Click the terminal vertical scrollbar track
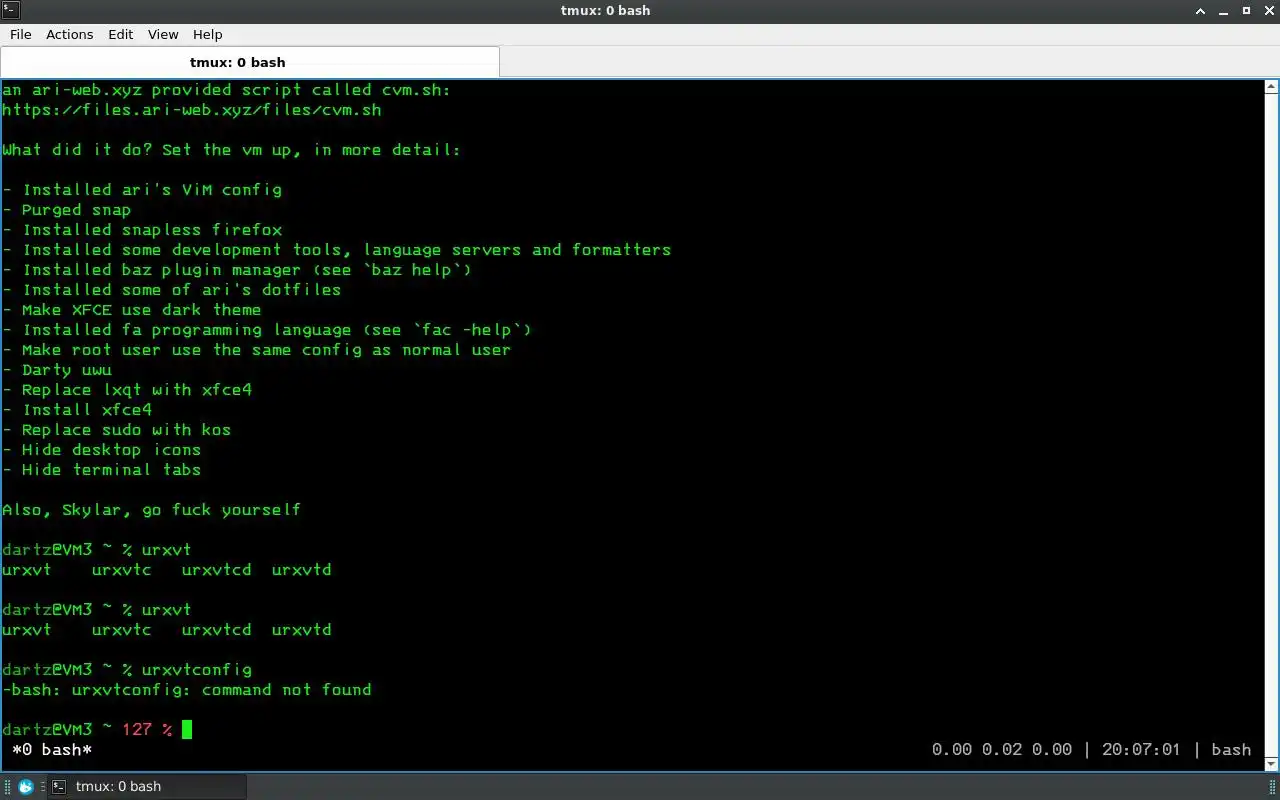This screenshot has width=1280, height=800. click(1272, 425)
